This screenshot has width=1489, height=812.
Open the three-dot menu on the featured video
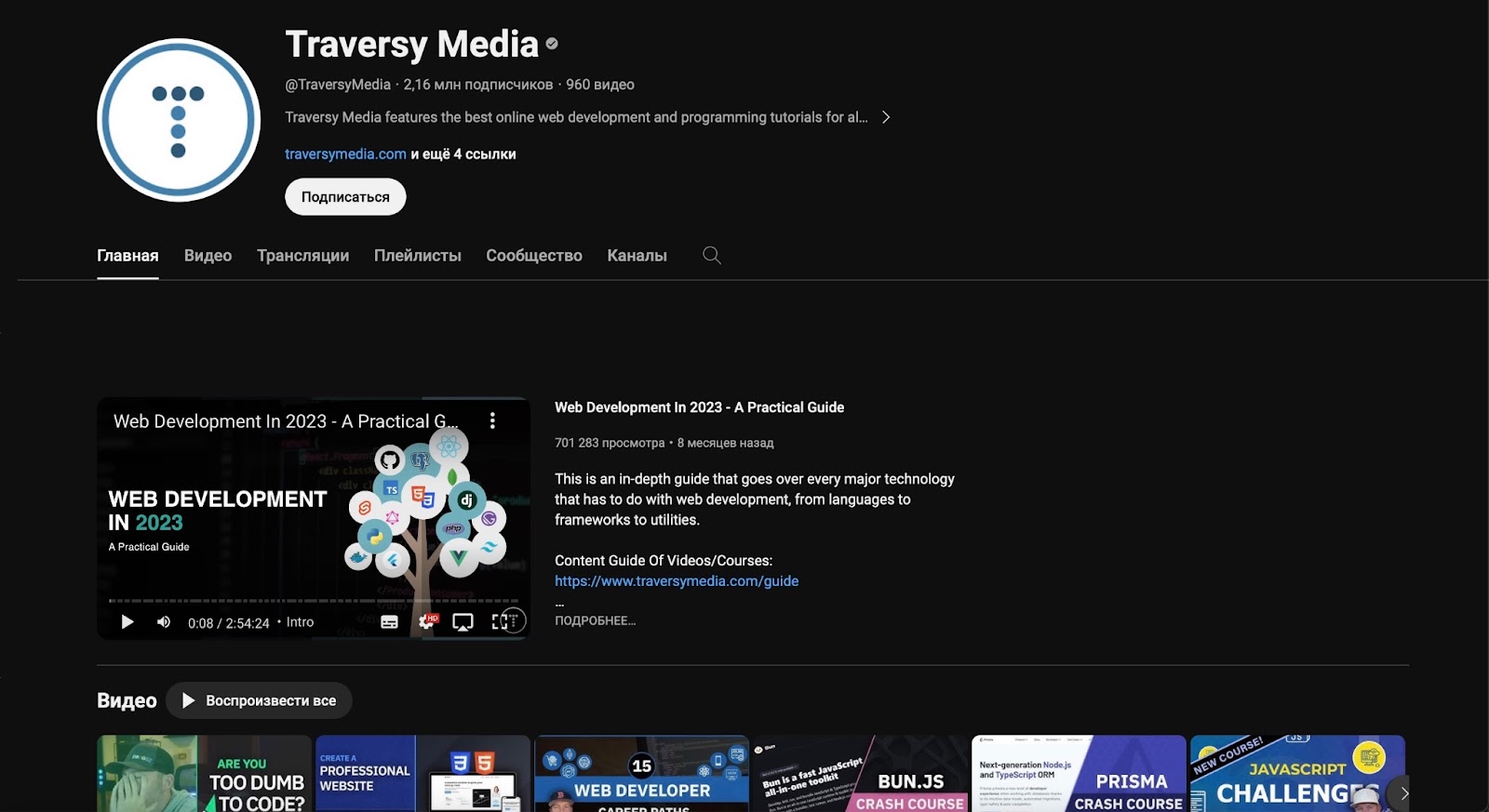click(x=492, y=420)
